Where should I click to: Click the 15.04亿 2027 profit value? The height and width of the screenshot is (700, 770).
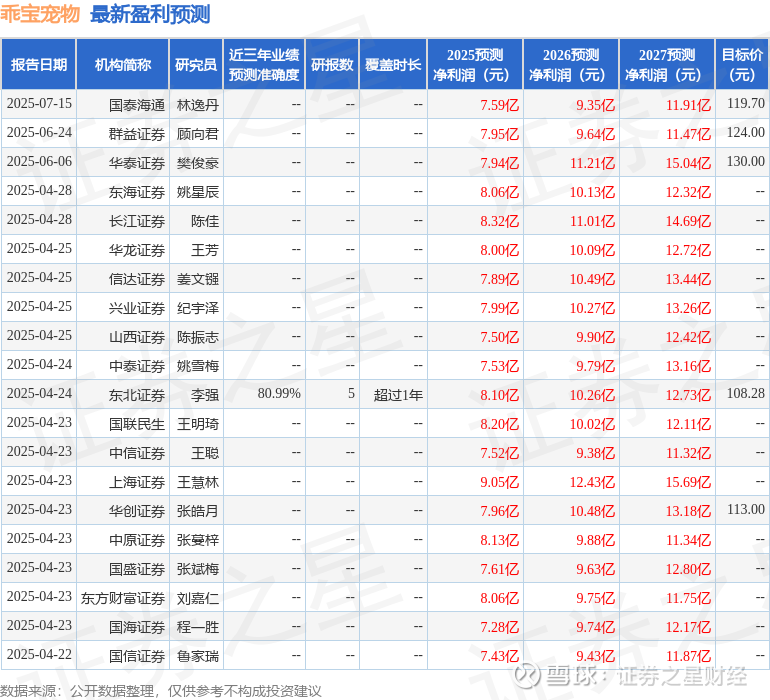click(688, 163)
